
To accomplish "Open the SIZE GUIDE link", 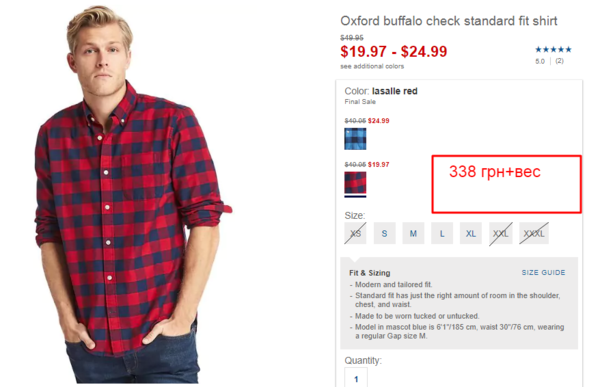I will tap(543, 272).
